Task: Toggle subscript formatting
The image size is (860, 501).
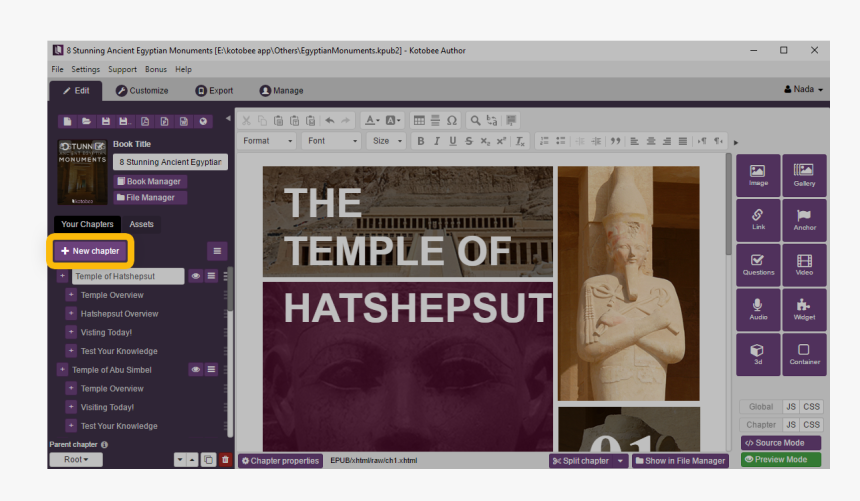Action: pos(485,141)
